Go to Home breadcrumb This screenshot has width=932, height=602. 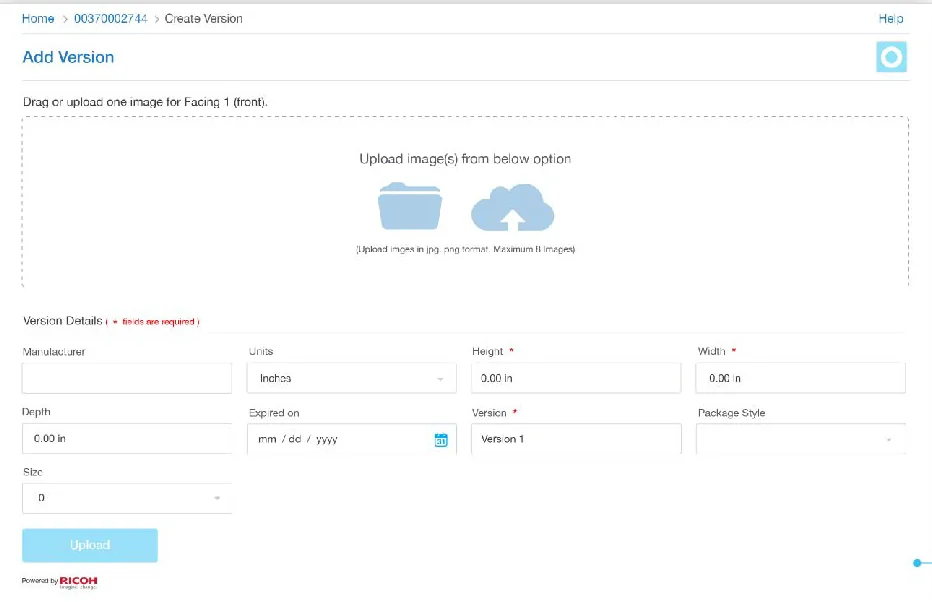[38, 18]
